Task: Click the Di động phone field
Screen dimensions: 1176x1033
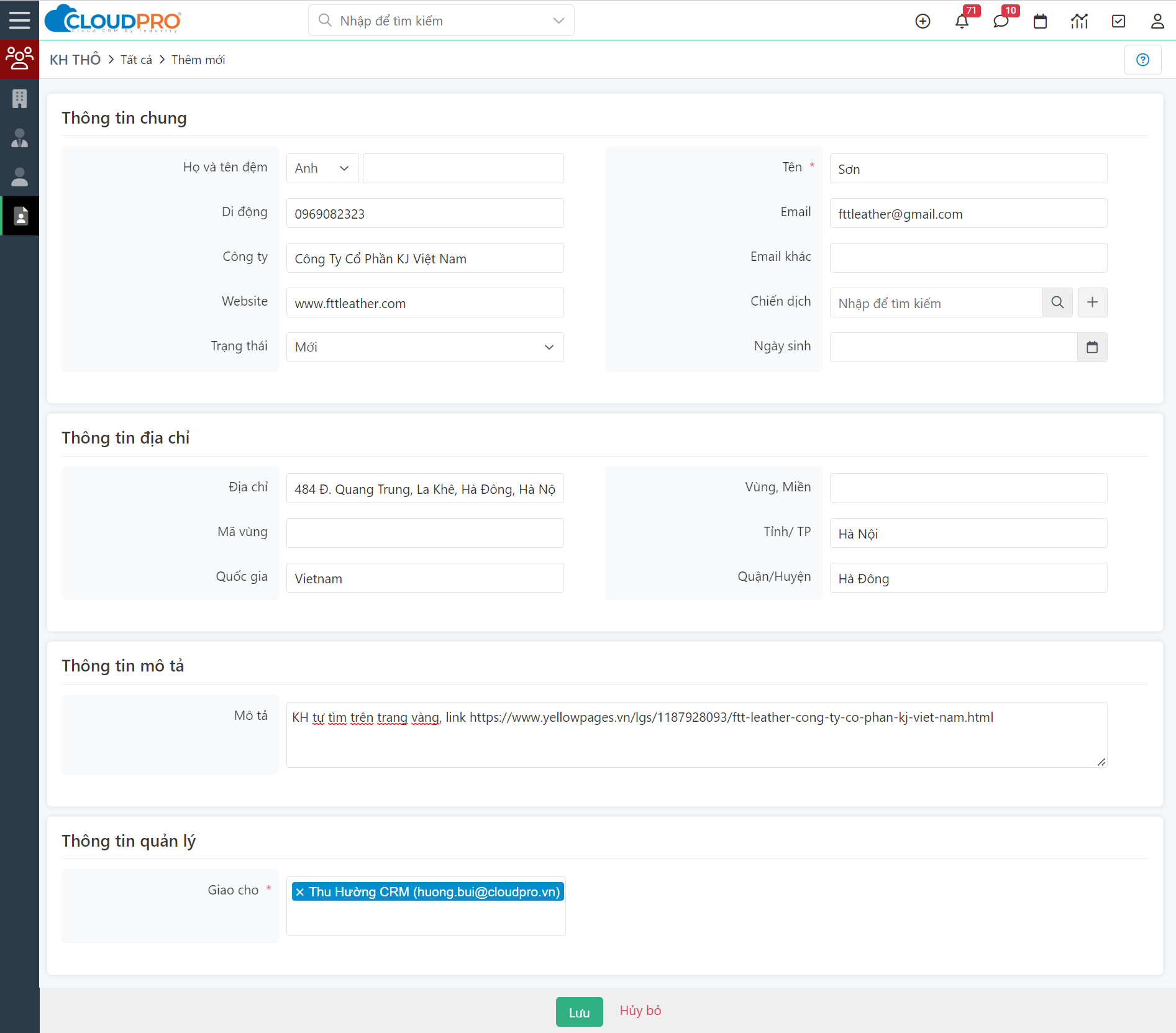Action: point(425,213)
